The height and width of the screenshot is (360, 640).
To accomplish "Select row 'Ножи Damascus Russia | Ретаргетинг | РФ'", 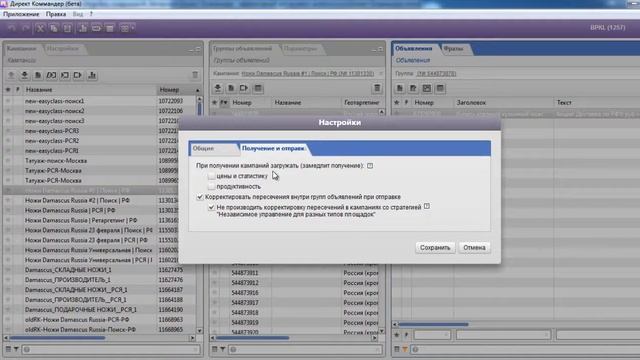I will tap(100, 220).
